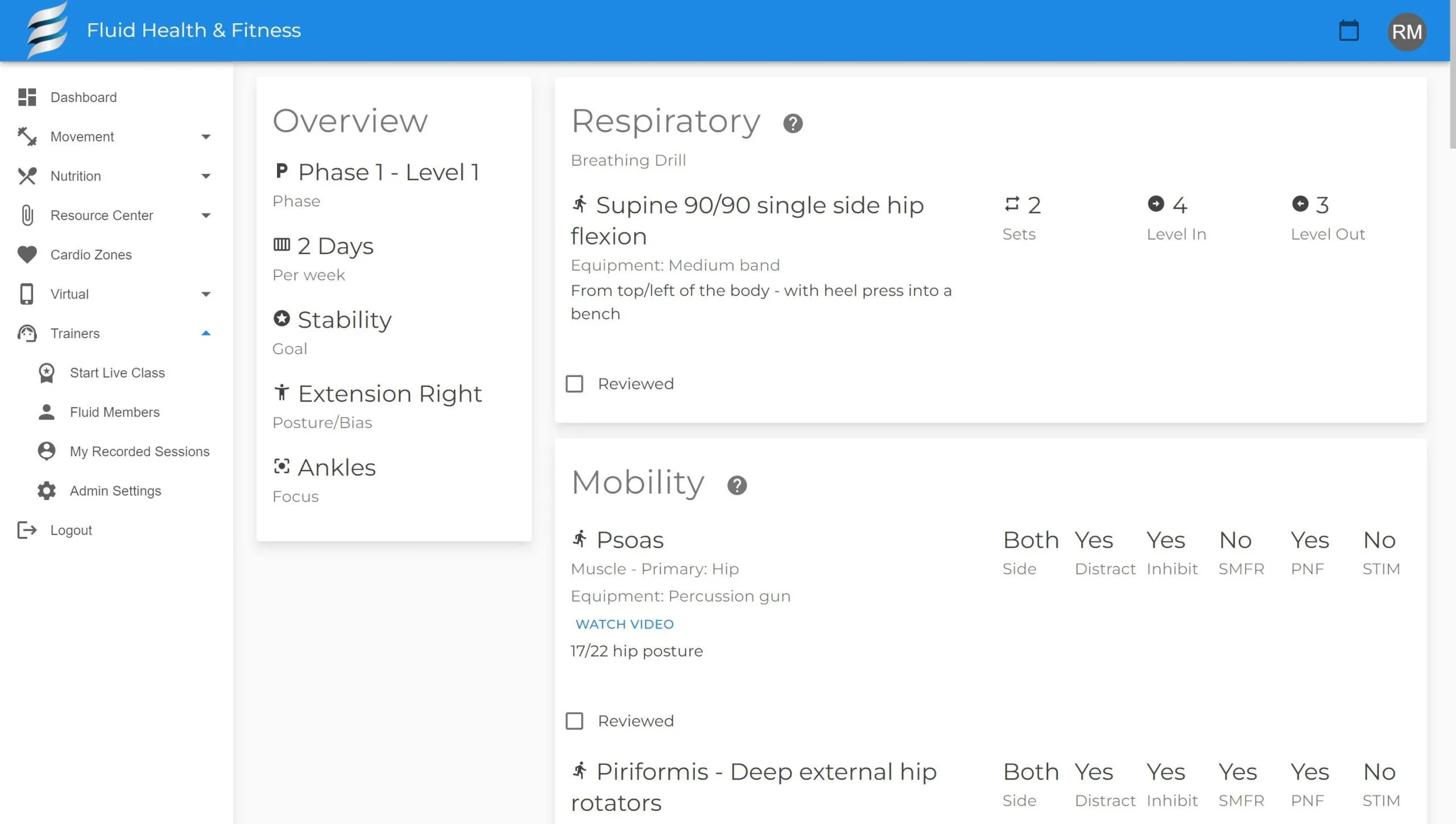
Task: Click the Level In arrow icon
Action: point(1156,204)
